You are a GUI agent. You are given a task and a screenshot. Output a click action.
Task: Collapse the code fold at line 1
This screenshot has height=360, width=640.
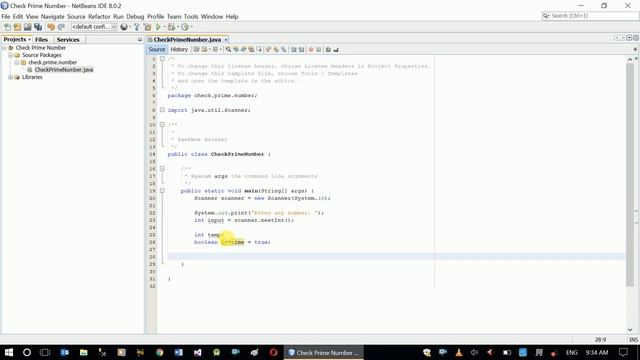(162, 59)
